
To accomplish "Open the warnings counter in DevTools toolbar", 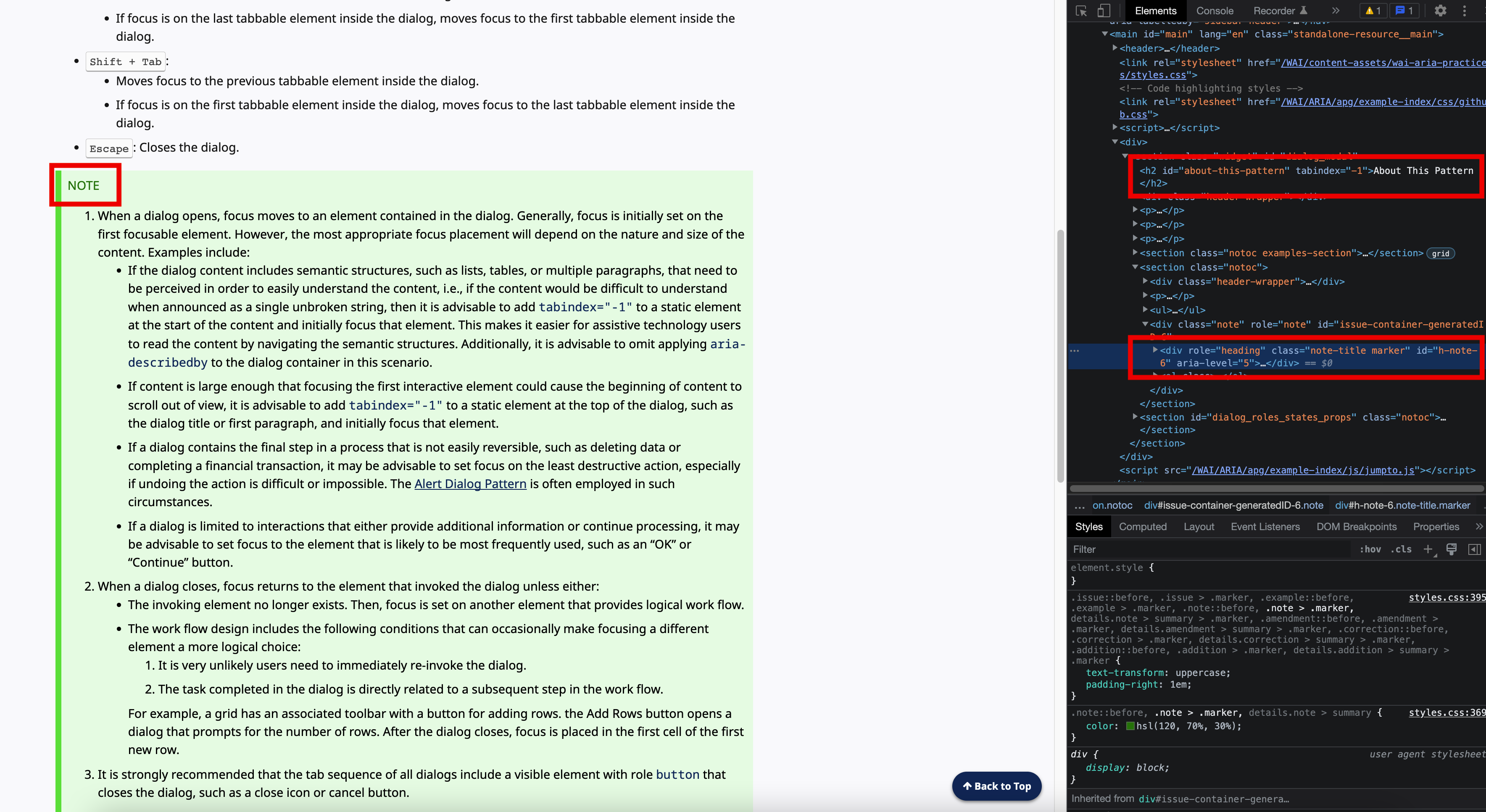I will (x=1373, y=11).
